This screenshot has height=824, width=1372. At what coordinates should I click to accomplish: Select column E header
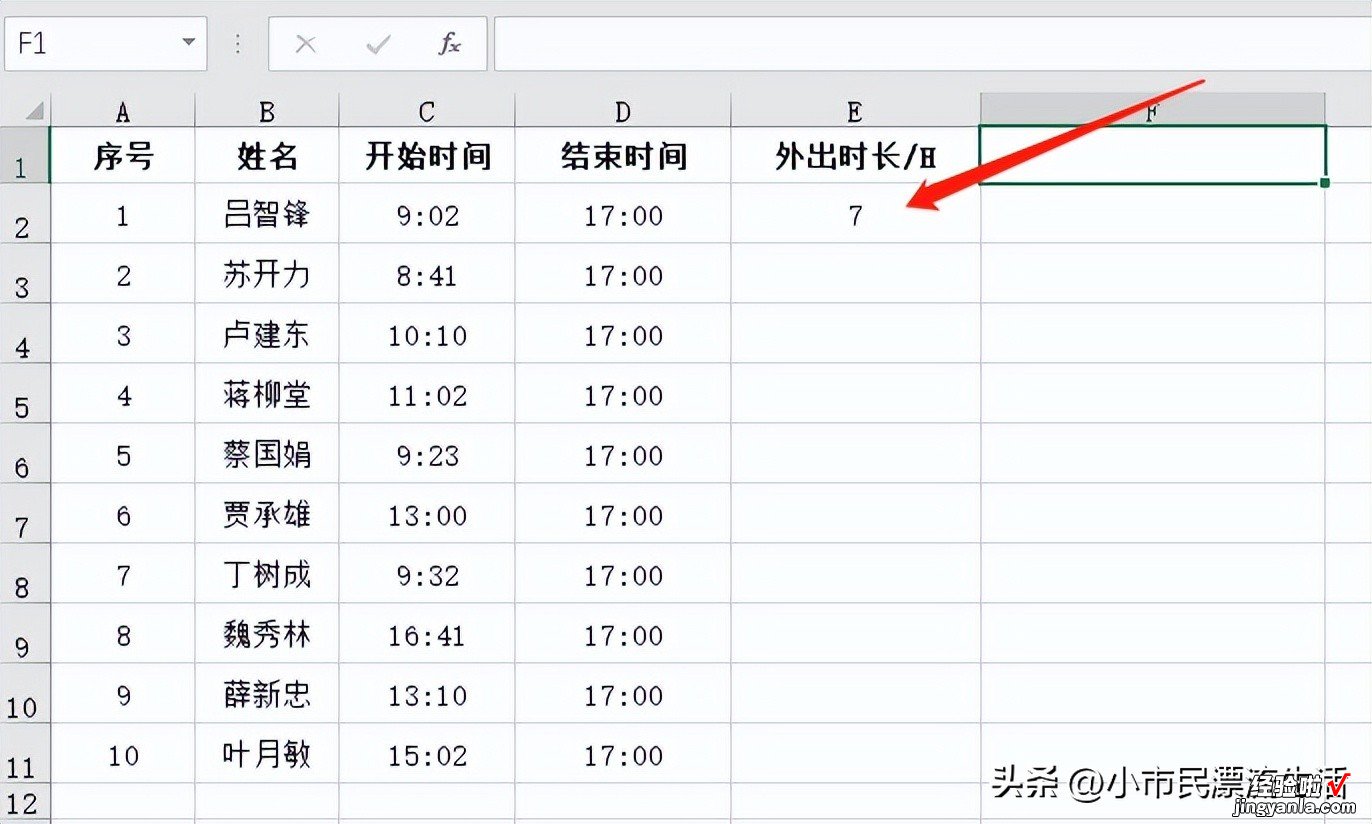[x=855, y=110]
